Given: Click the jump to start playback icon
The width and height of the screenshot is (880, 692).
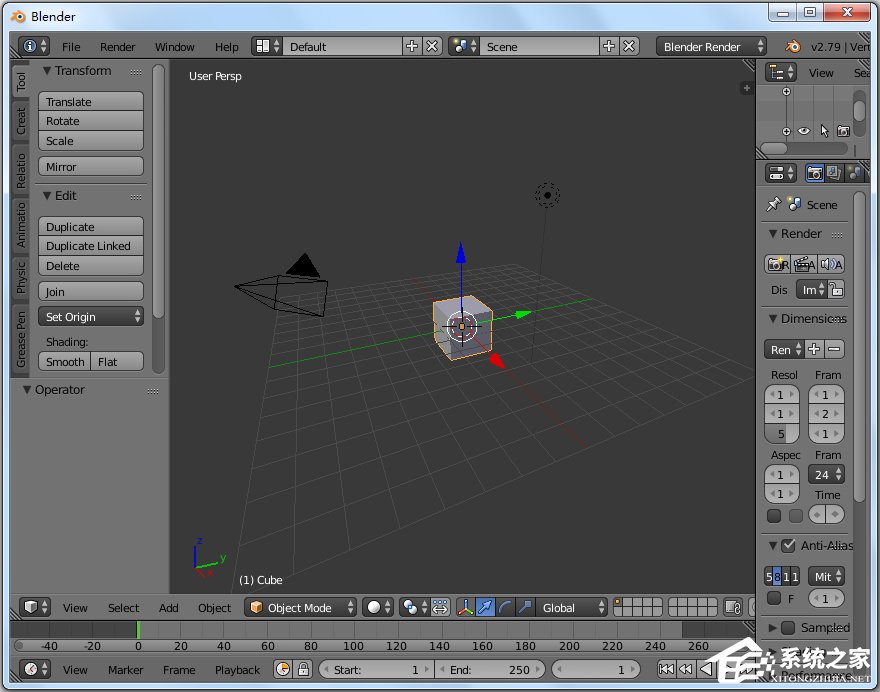Looking at the screenshot, I should (x=667, y=669).
